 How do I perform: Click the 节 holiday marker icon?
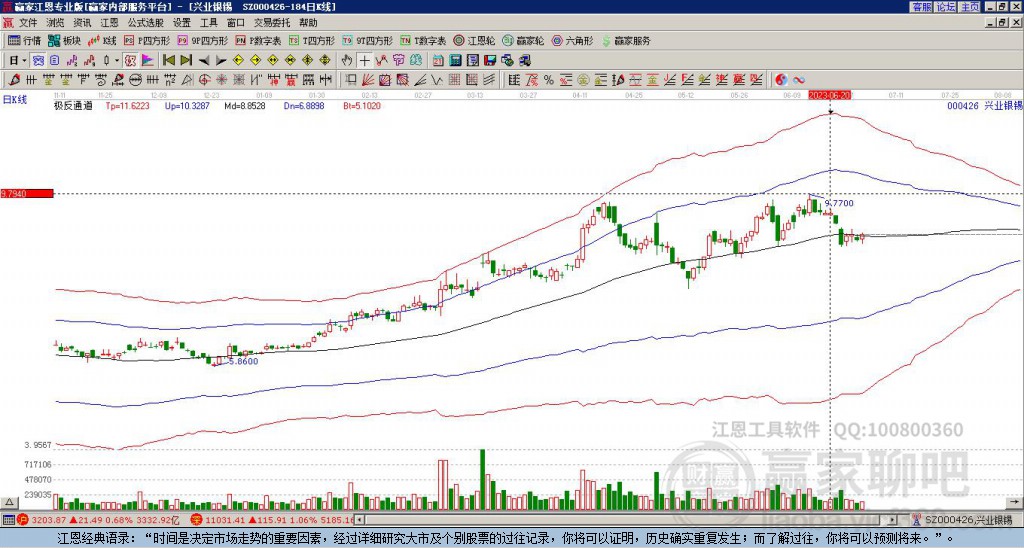(x=398, y=61)
